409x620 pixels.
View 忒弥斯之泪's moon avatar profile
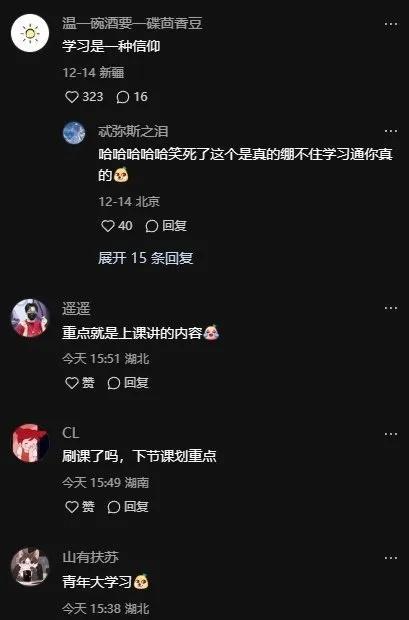(x=74, y=133)
